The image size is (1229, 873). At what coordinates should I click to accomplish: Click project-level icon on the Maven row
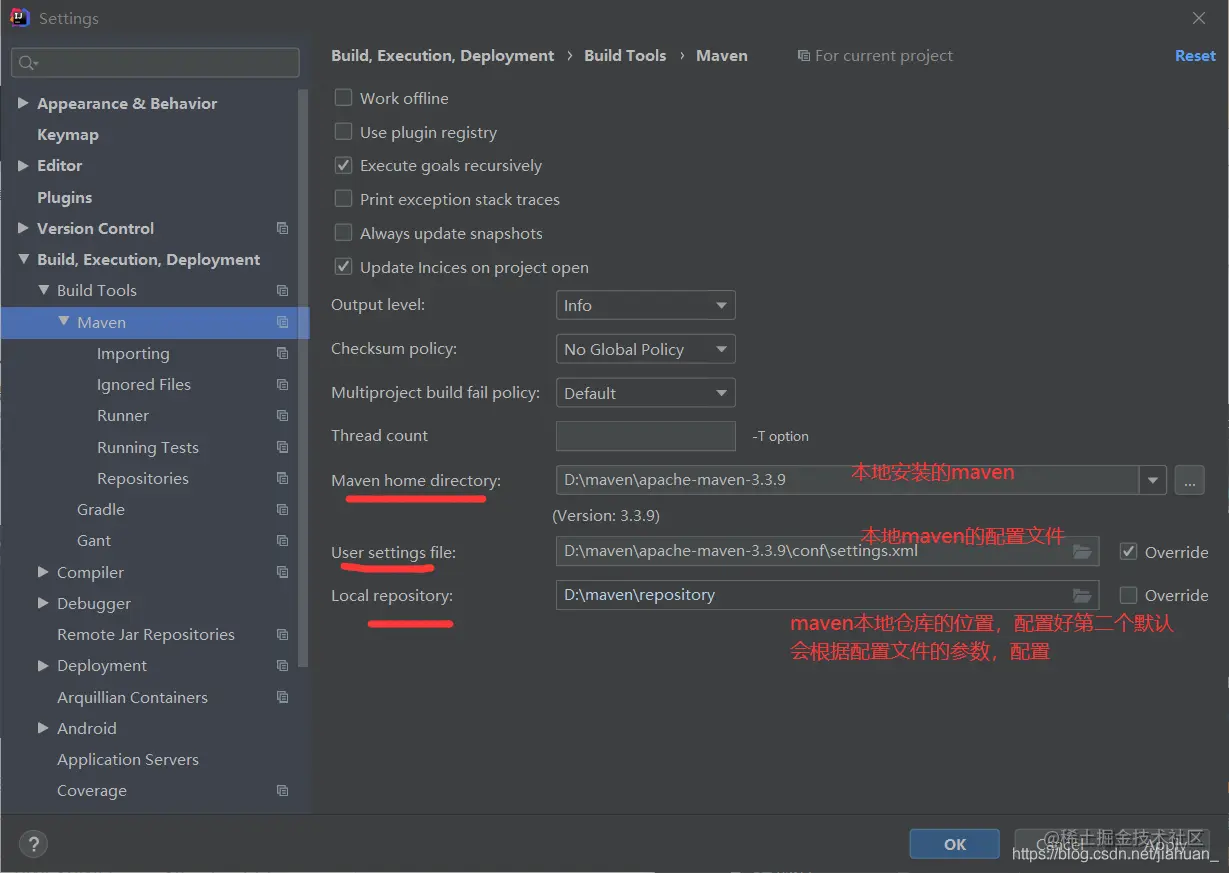point(283,322)
